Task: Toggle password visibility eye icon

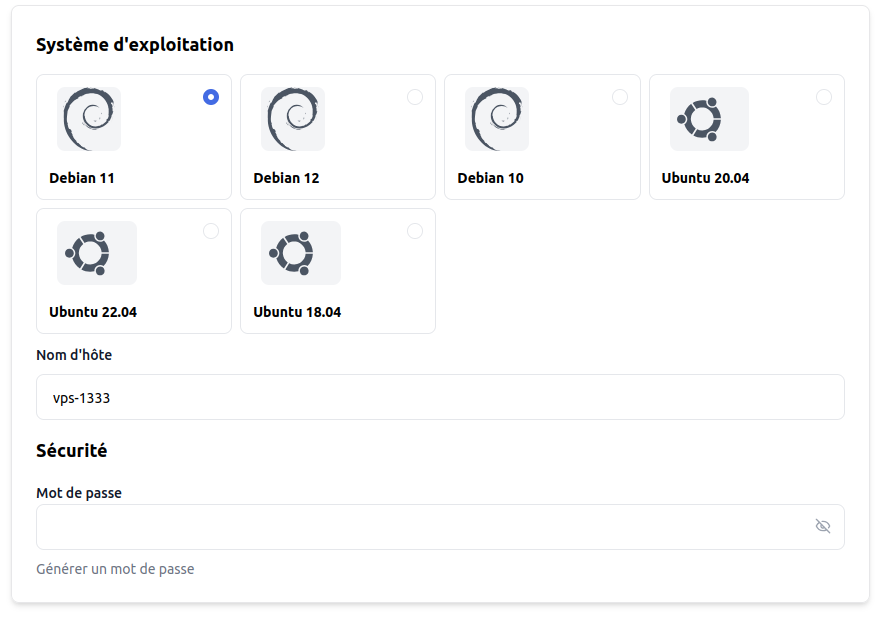Action: coord(823,526)
